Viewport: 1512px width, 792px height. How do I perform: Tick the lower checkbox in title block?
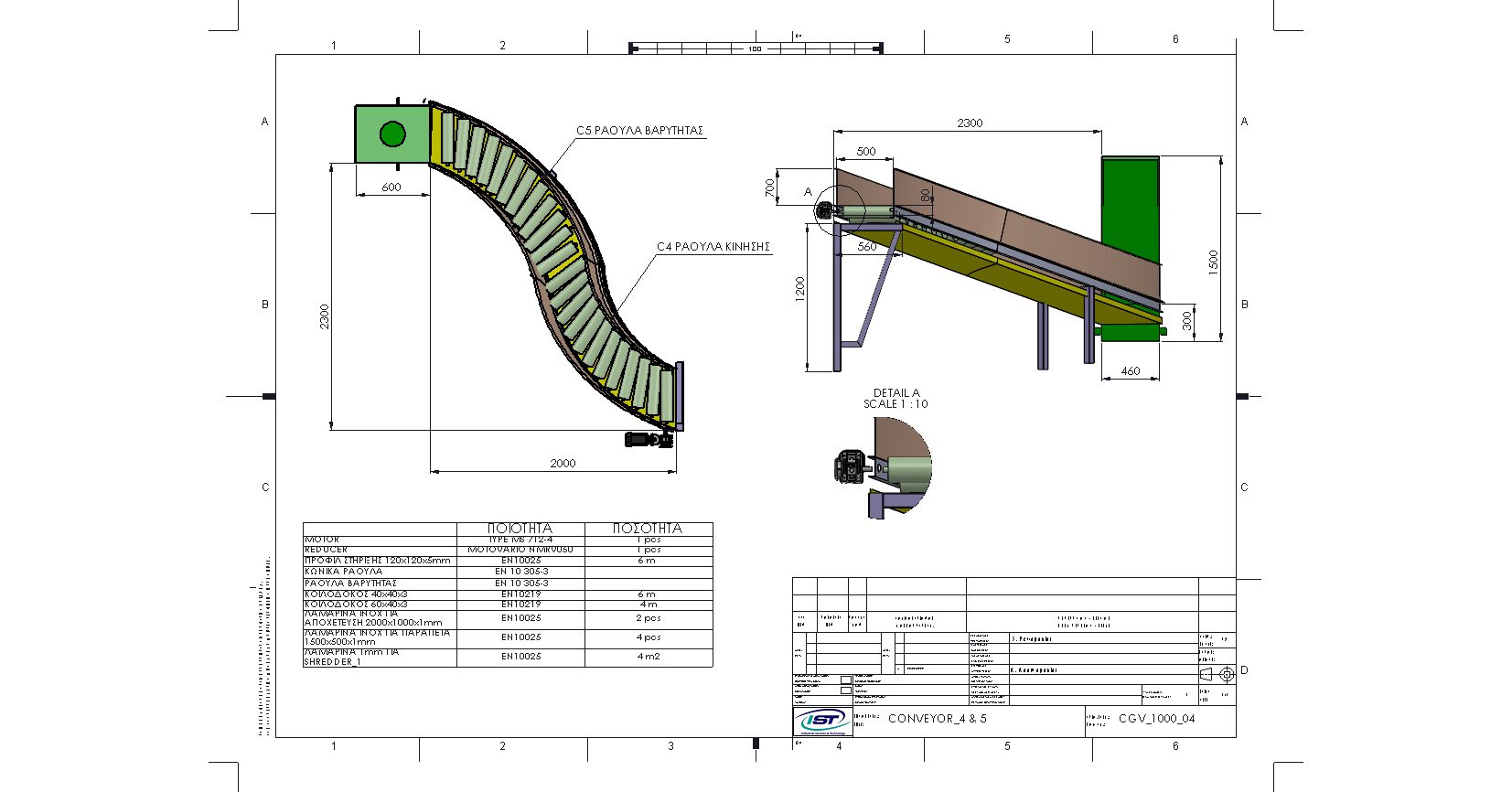(x=845, y=690)
